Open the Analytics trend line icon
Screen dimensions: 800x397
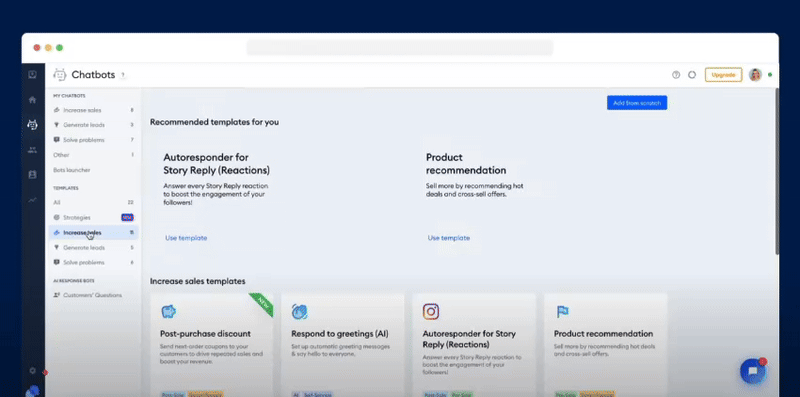point(32,200)
